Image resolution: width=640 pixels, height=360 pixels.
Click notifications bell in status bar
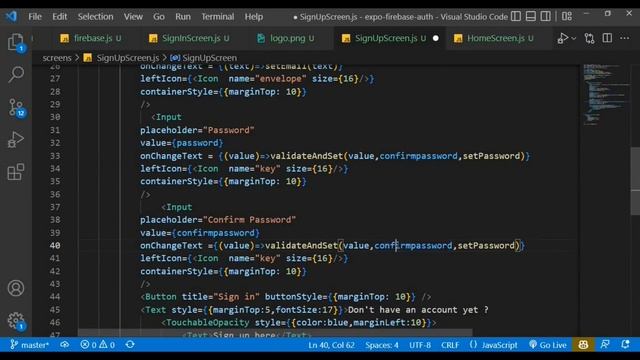click(x=625, y=345)
